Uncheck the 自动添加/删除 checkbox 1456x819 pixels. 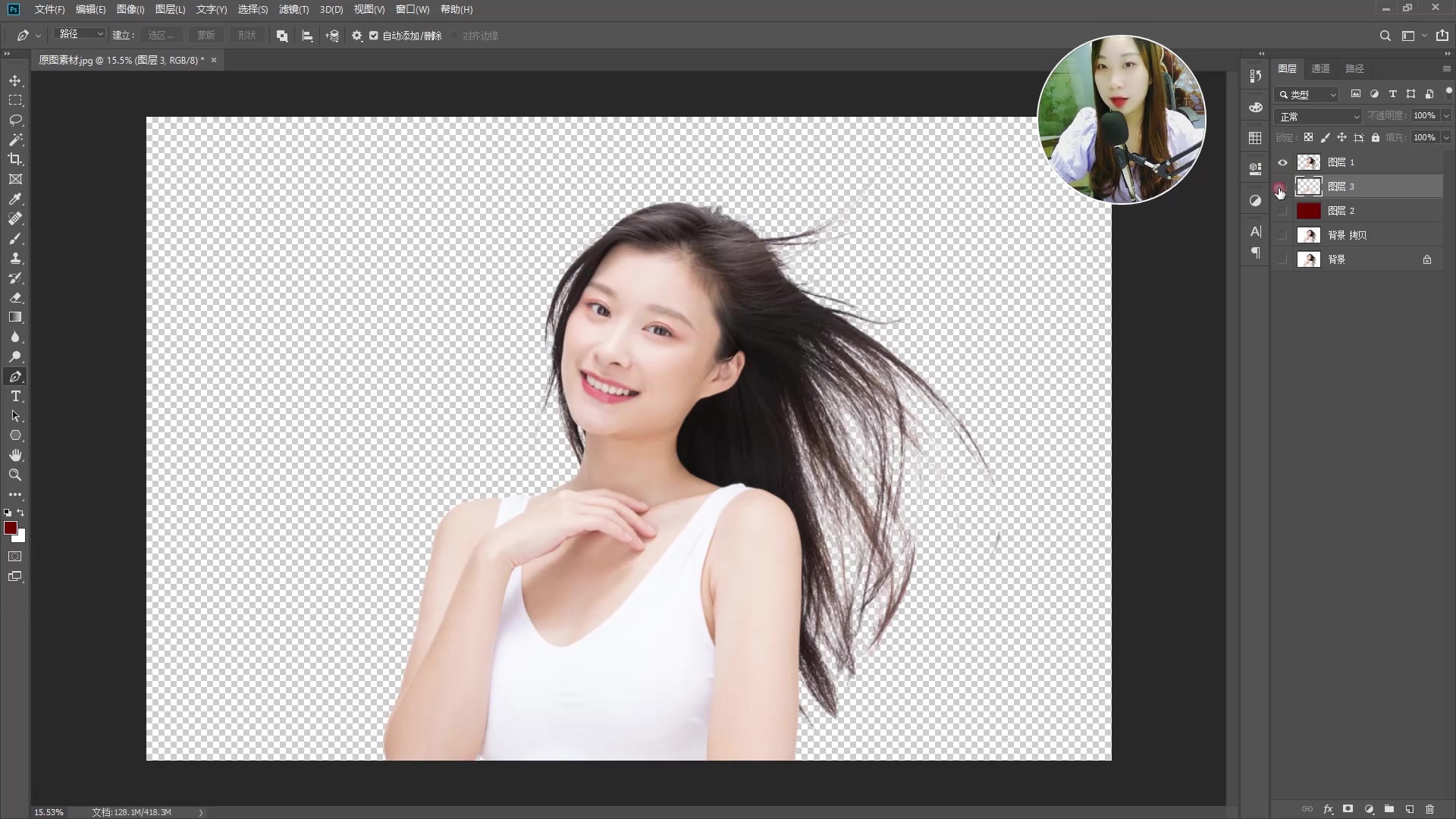(374, 36)
